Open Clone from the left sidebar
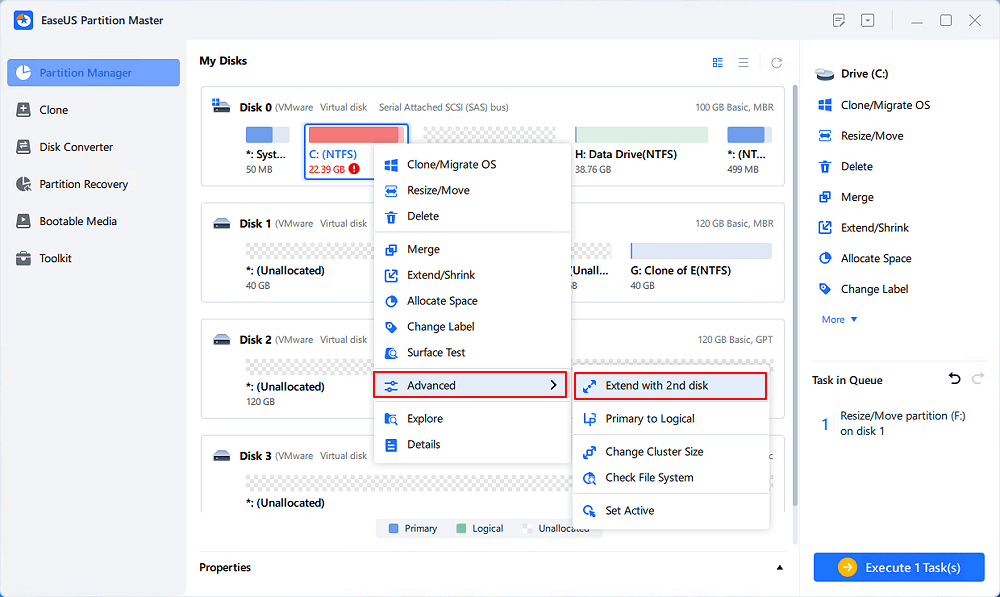The height and width of the screenshot is (597, 1000). 54,110
